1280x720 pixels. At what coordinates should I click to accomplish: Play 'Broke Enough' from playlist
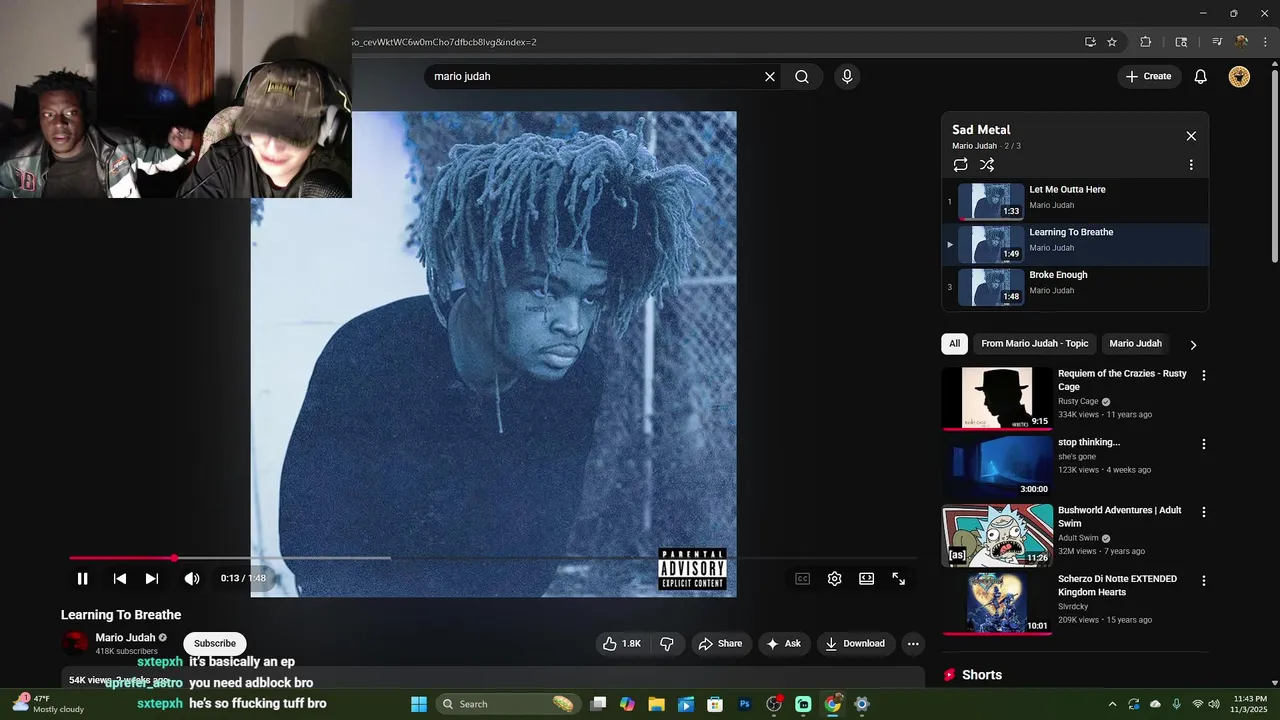1075,287
